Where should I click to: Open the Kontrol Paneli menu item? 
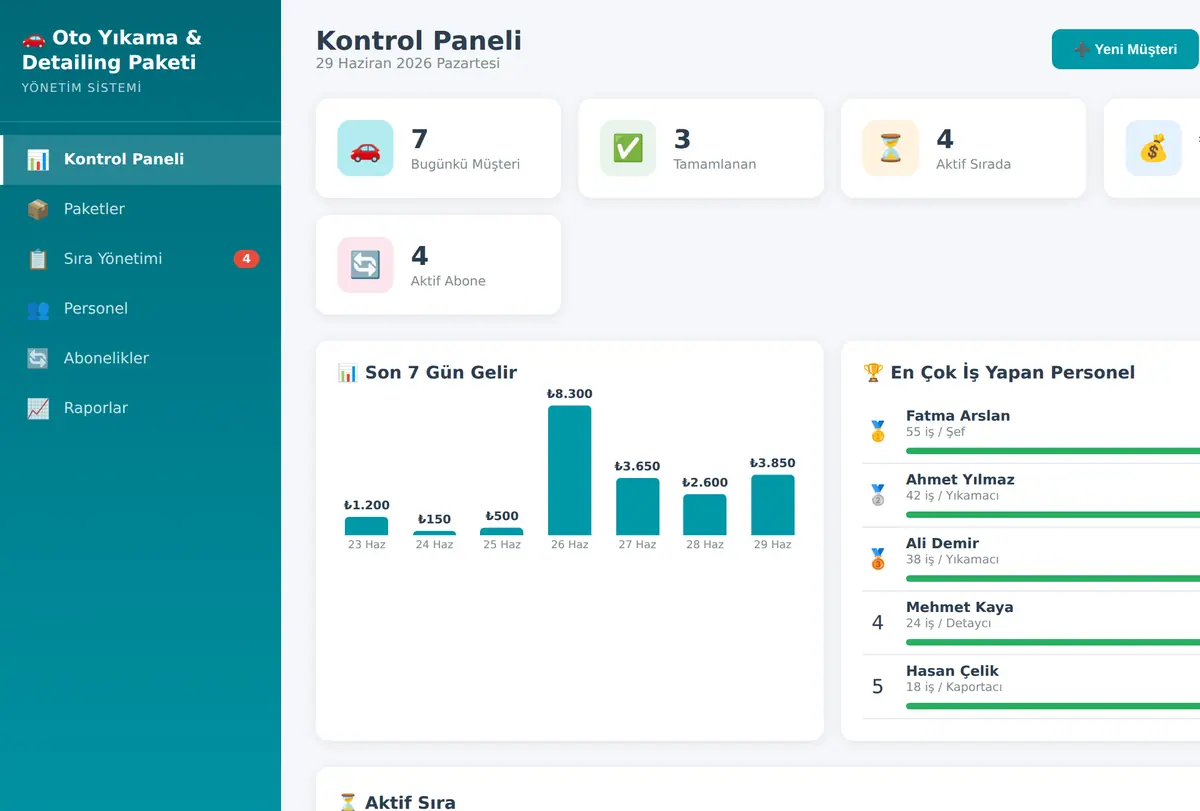coord(140,160)
